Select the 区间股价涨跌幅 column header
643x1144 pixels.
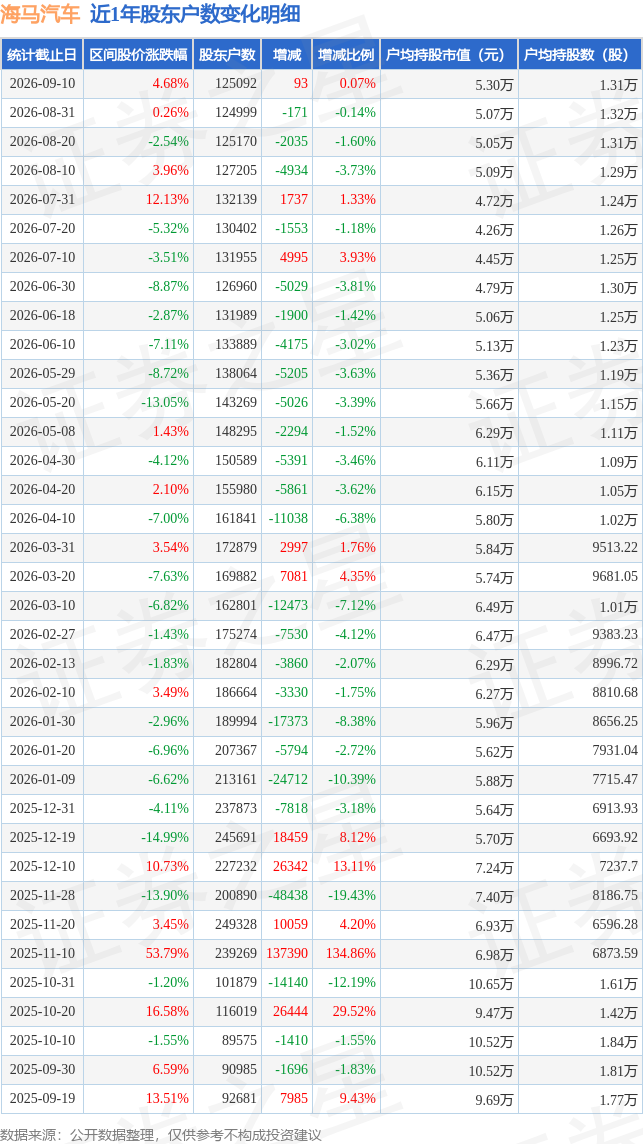(x=138, y=55)
